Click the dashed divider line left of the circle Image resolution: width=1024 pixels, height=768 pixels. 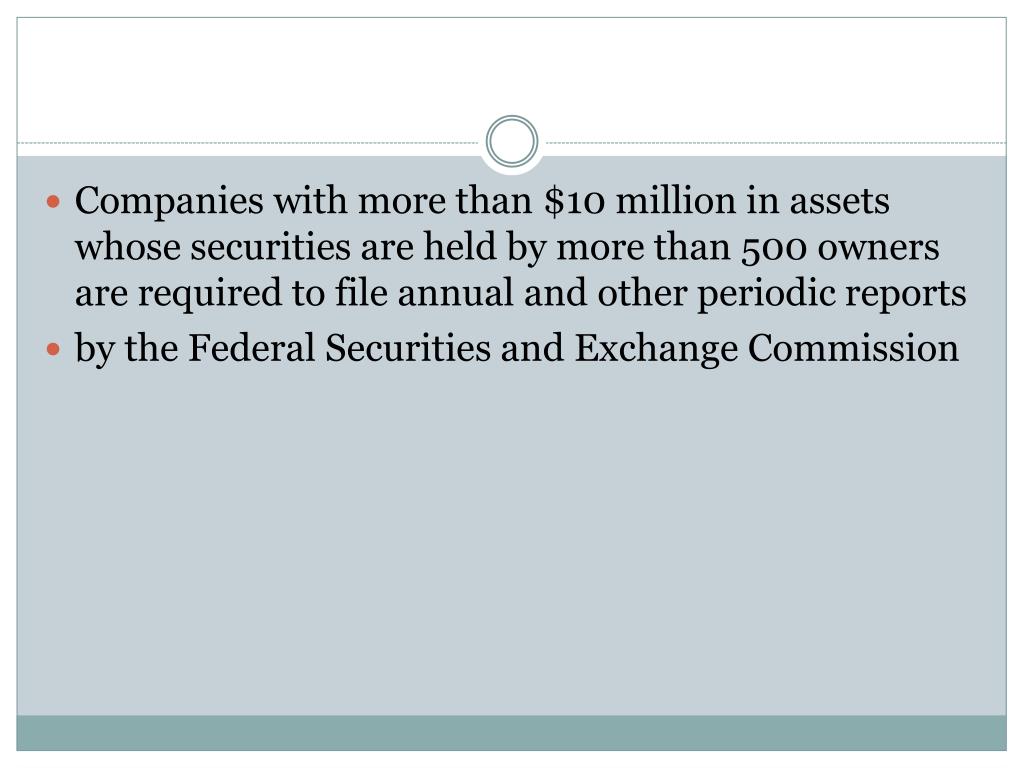point(248,142)
